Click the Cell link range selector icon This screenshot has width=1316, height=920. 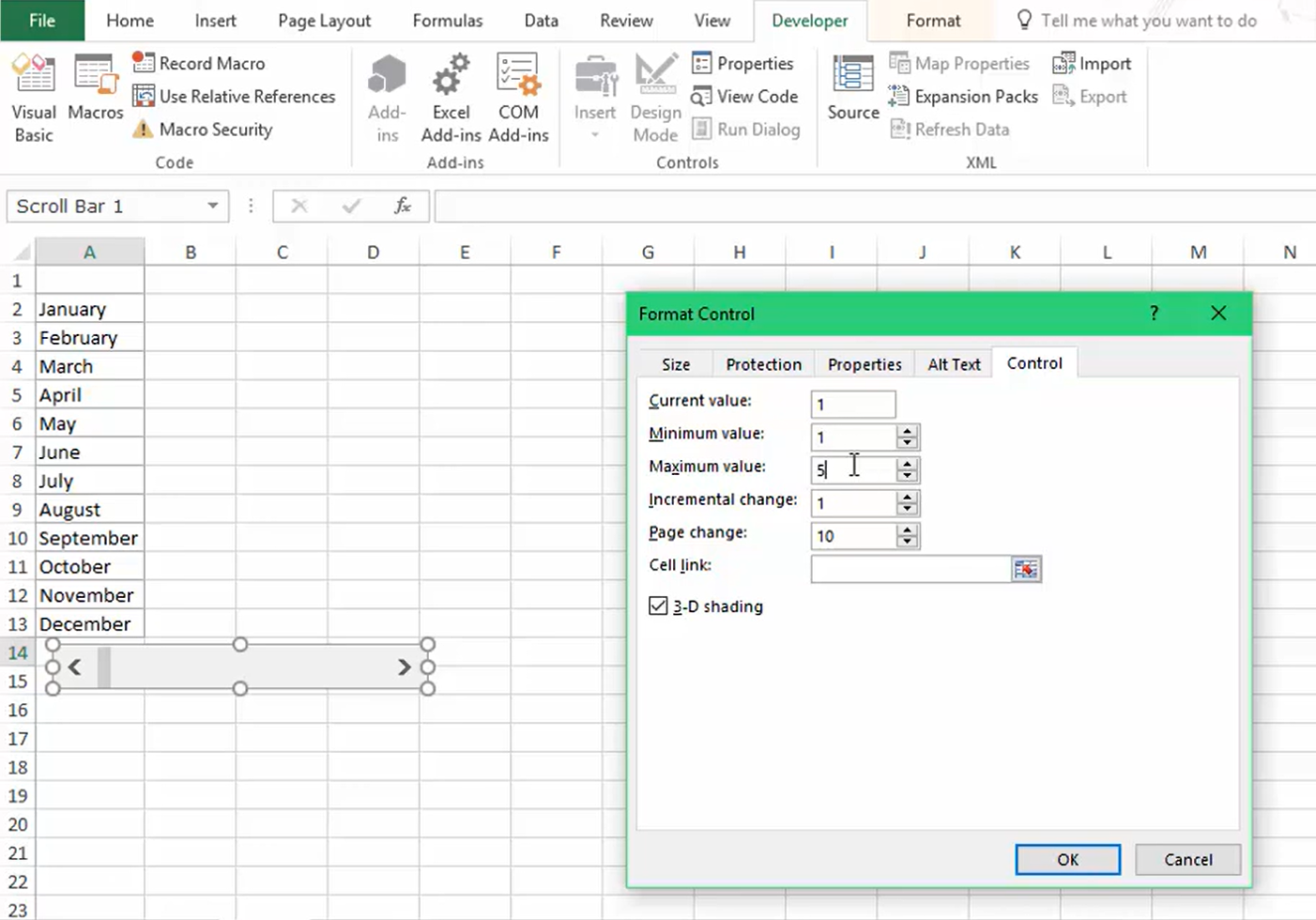point(1026,569)
